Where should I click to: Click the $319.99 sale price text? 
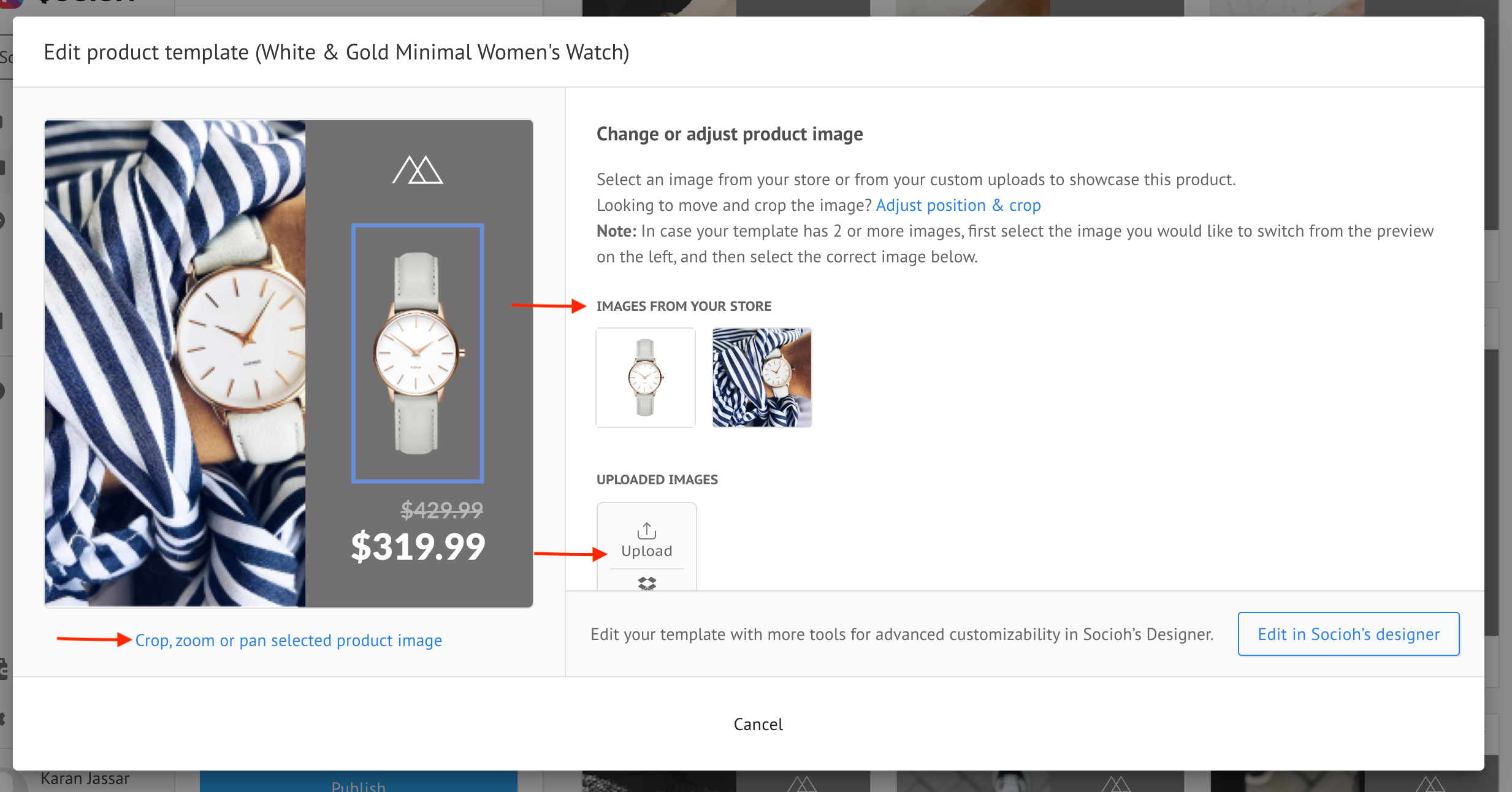point(418,547)
